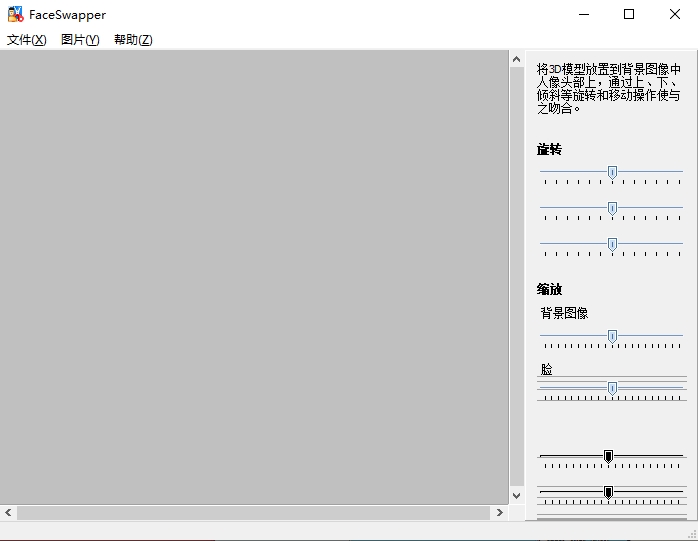Close the FaceSwapper window

point(675,14)
